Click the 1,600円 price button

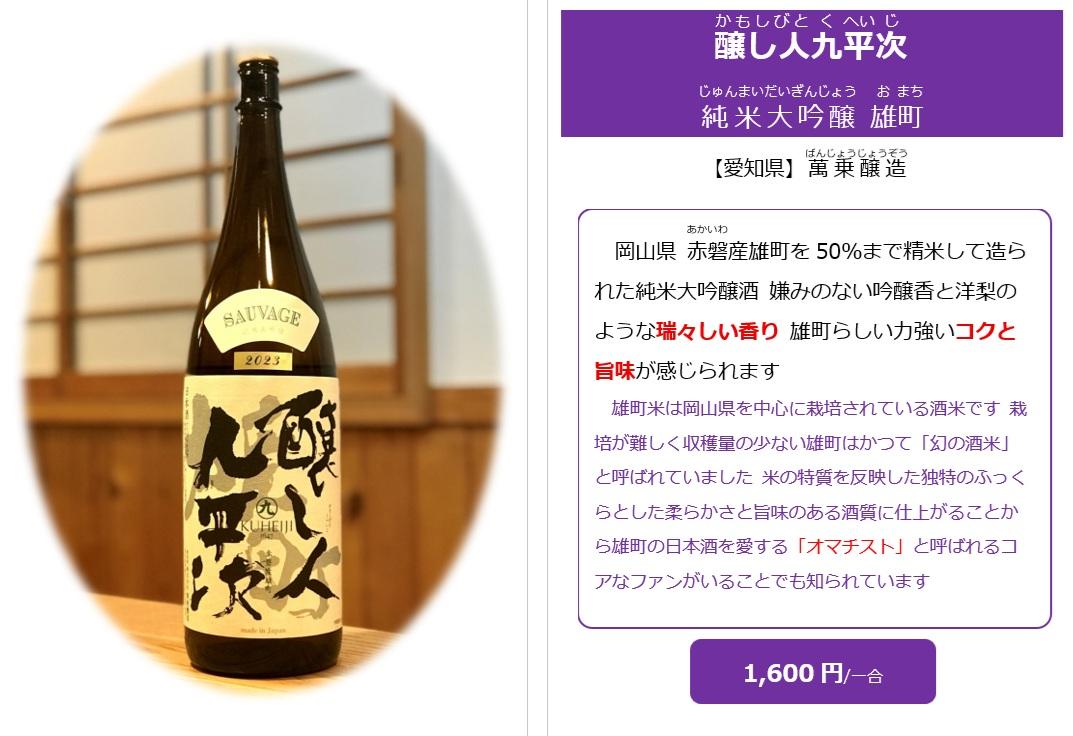click(812, 672)
